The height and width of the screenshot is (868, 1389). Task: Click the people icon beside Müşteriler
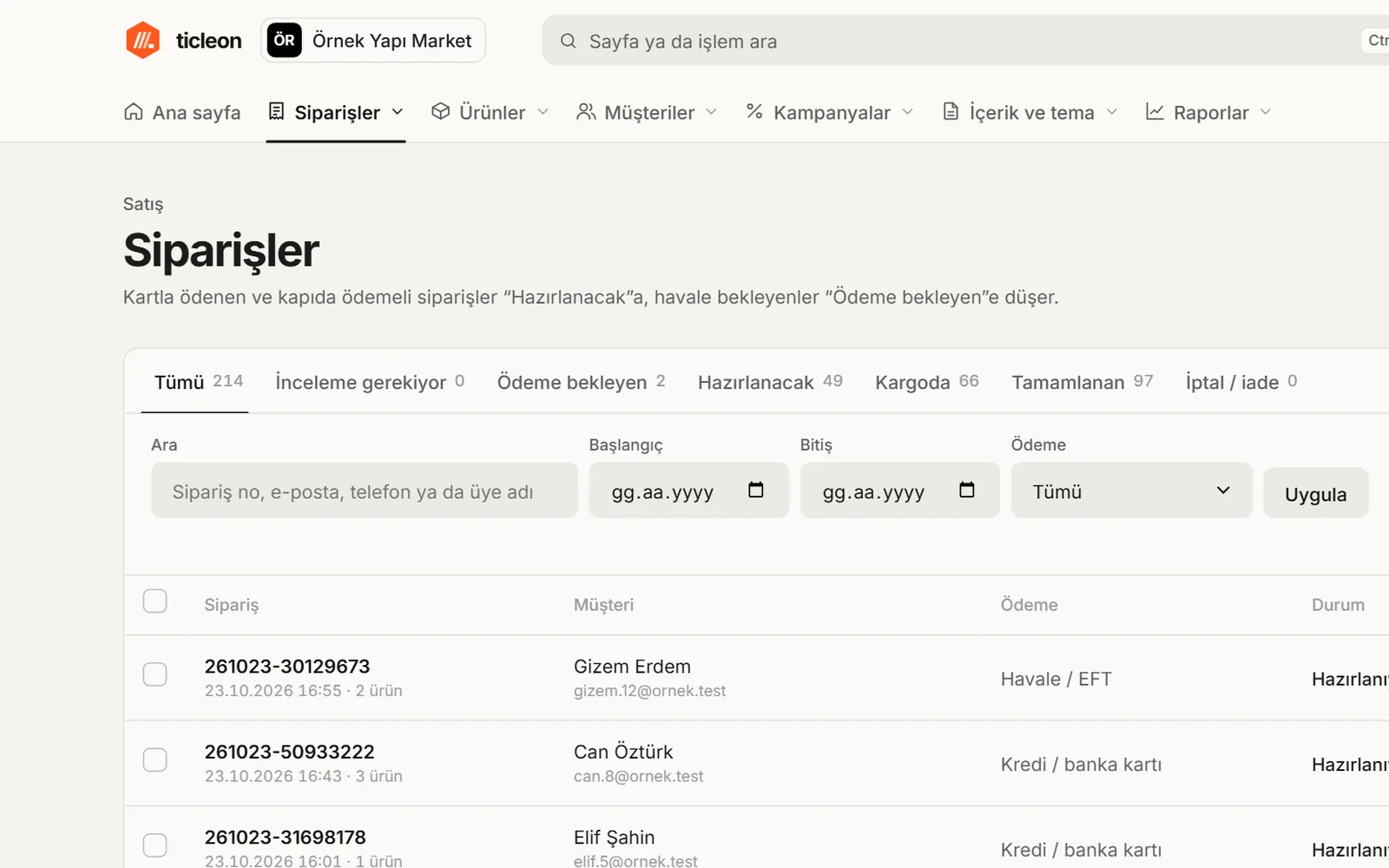(586, 112)
